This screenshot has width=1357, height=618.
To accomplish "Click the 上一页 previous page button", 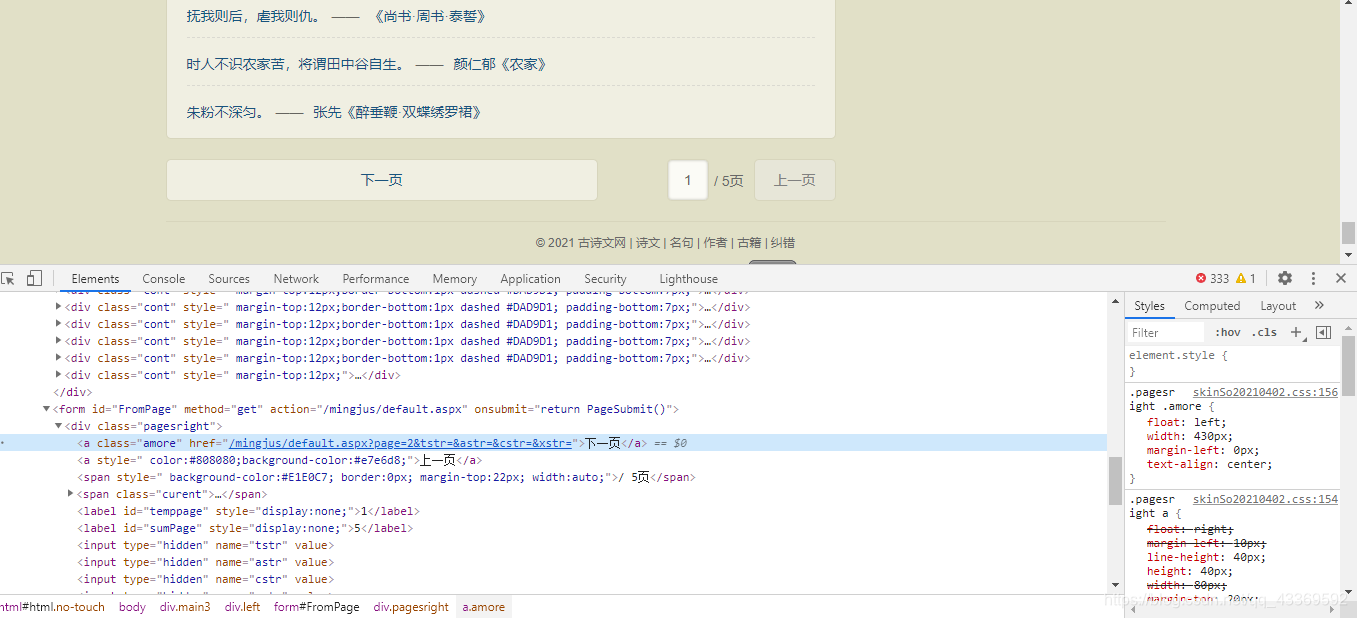I will tap(795, 180).
